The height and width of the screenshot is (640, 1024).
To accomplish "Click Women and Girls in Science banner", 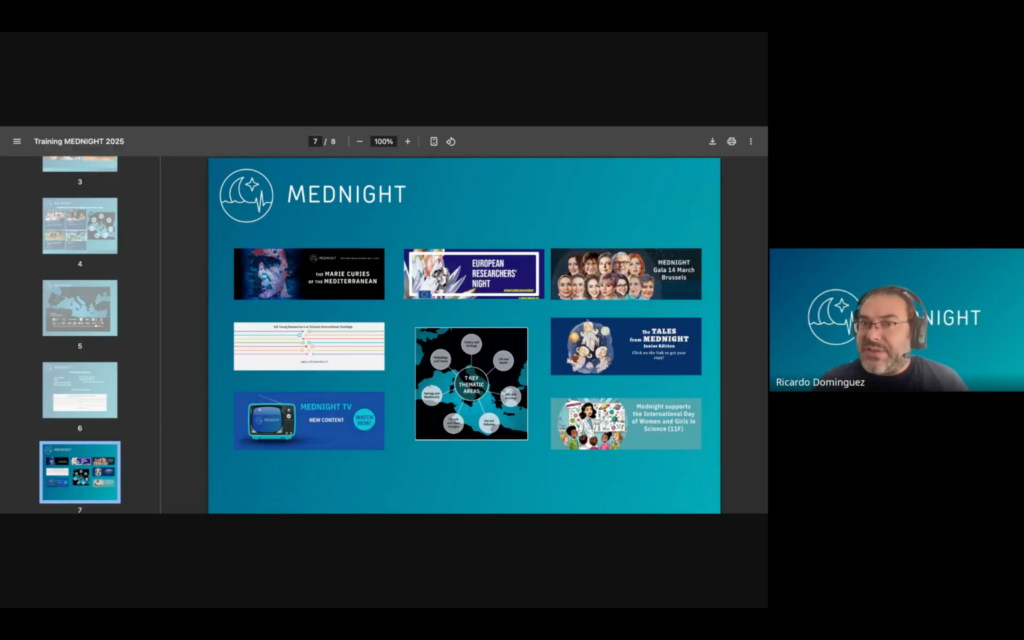I will (626, 424).
